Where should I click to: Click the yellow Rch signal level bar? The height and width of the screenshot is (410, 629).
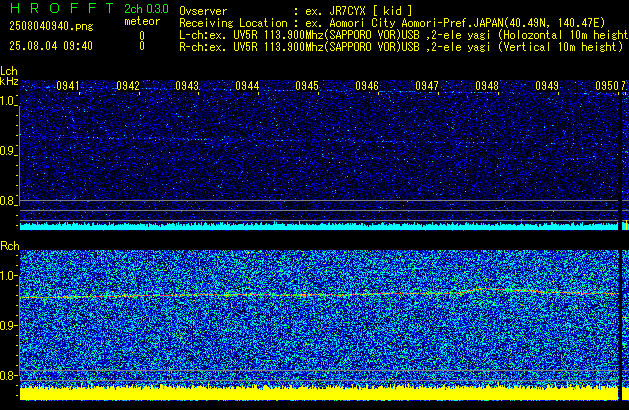tap(319, 393)
